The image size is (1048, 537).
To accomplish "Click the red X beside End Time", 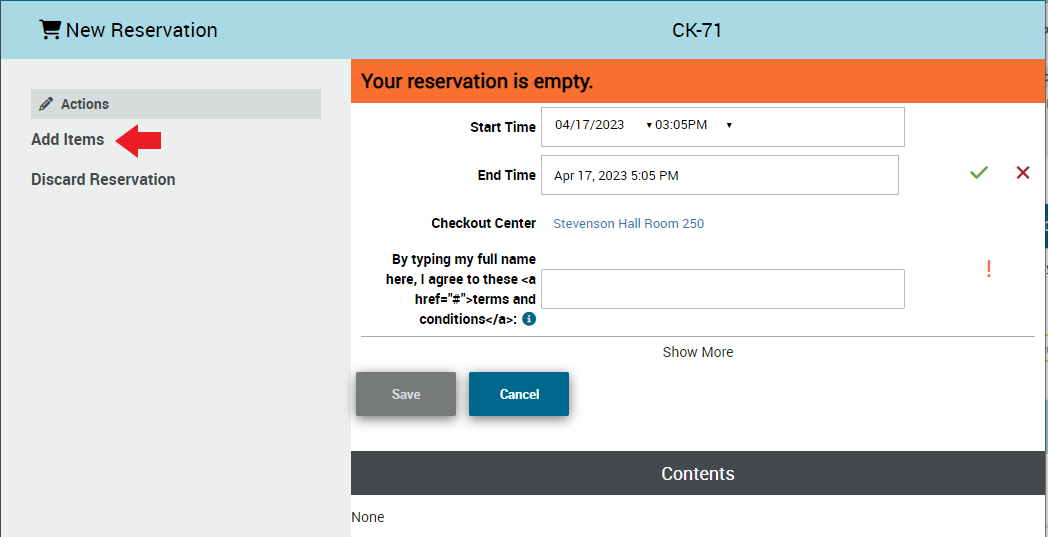I will (1022, 173).
